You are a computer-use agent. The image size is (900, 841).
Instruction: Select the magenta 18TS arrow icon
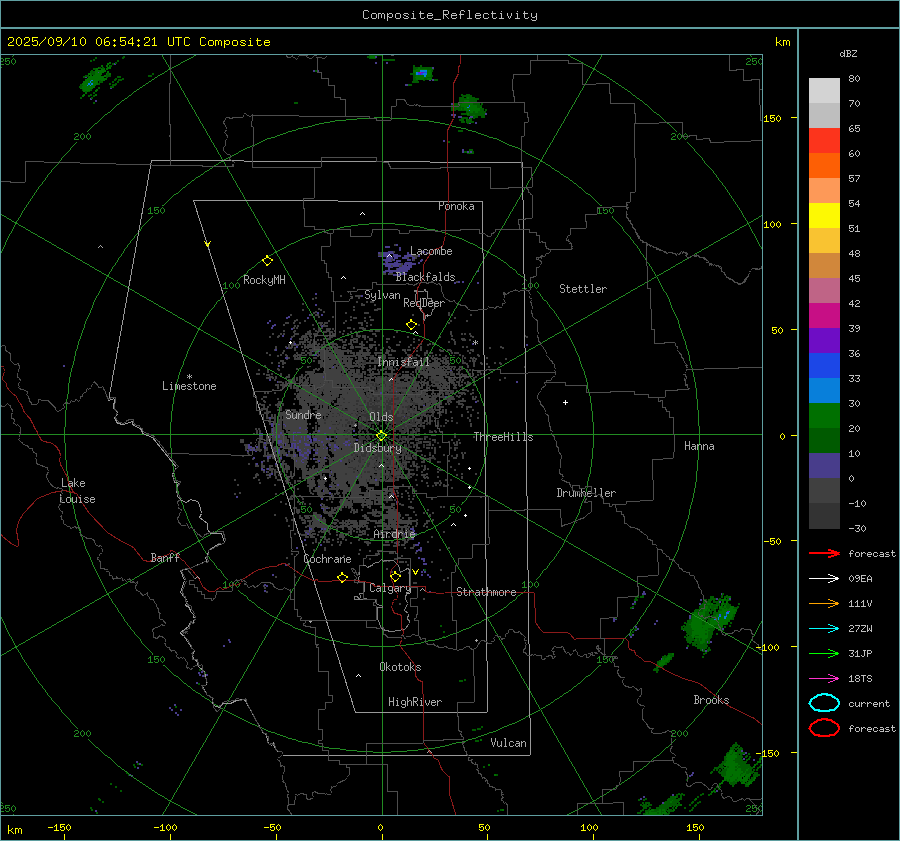(x=824, y=679)
